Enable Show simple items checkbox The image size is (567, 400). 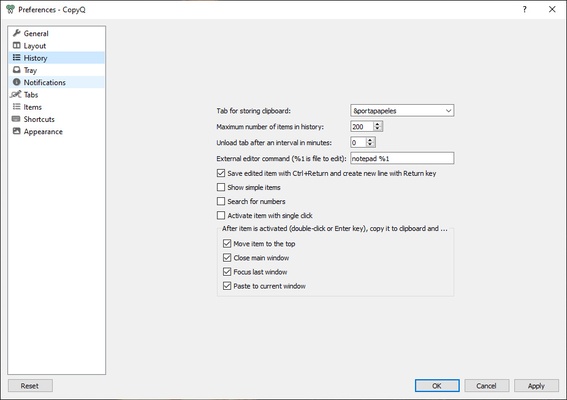point(221,187)
